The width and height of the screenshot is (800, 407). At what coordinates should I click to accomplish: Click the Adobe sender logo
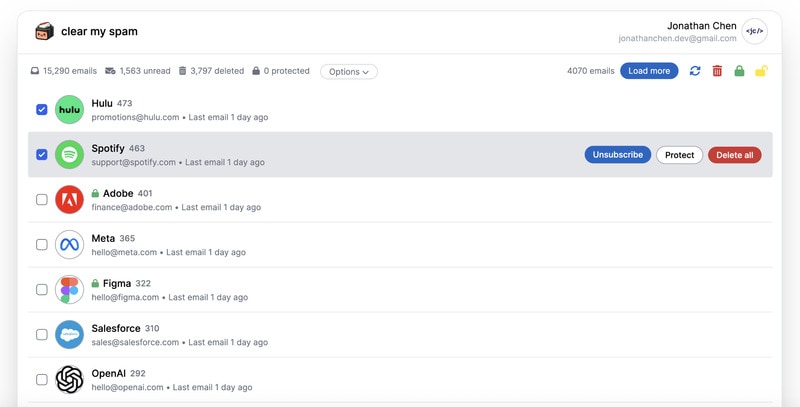point(69,200)
